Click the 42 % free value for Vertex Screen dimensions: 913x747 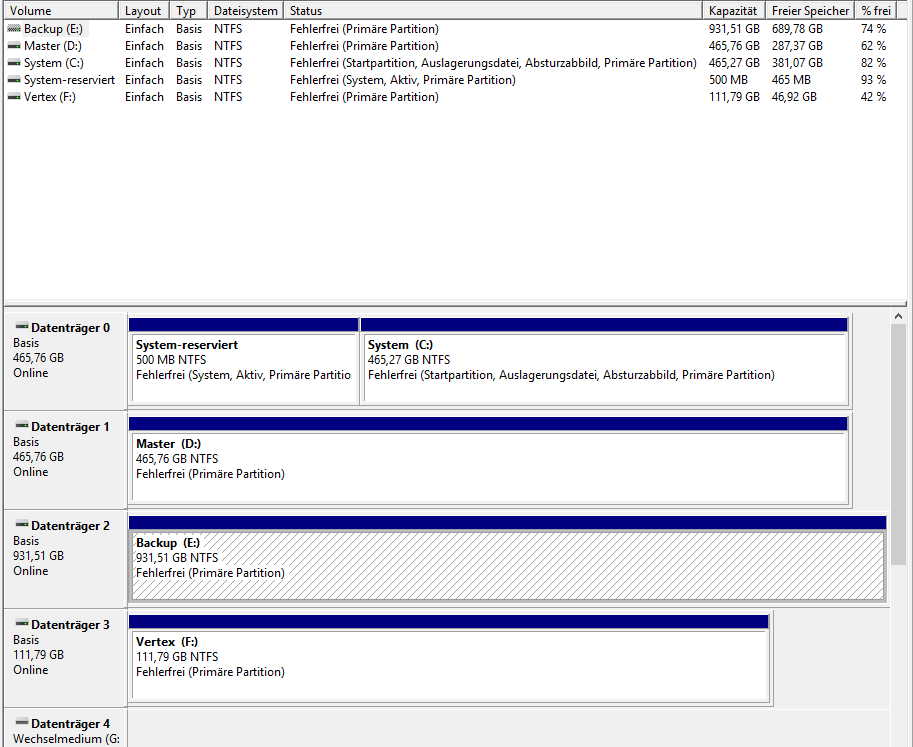point(873,97)
